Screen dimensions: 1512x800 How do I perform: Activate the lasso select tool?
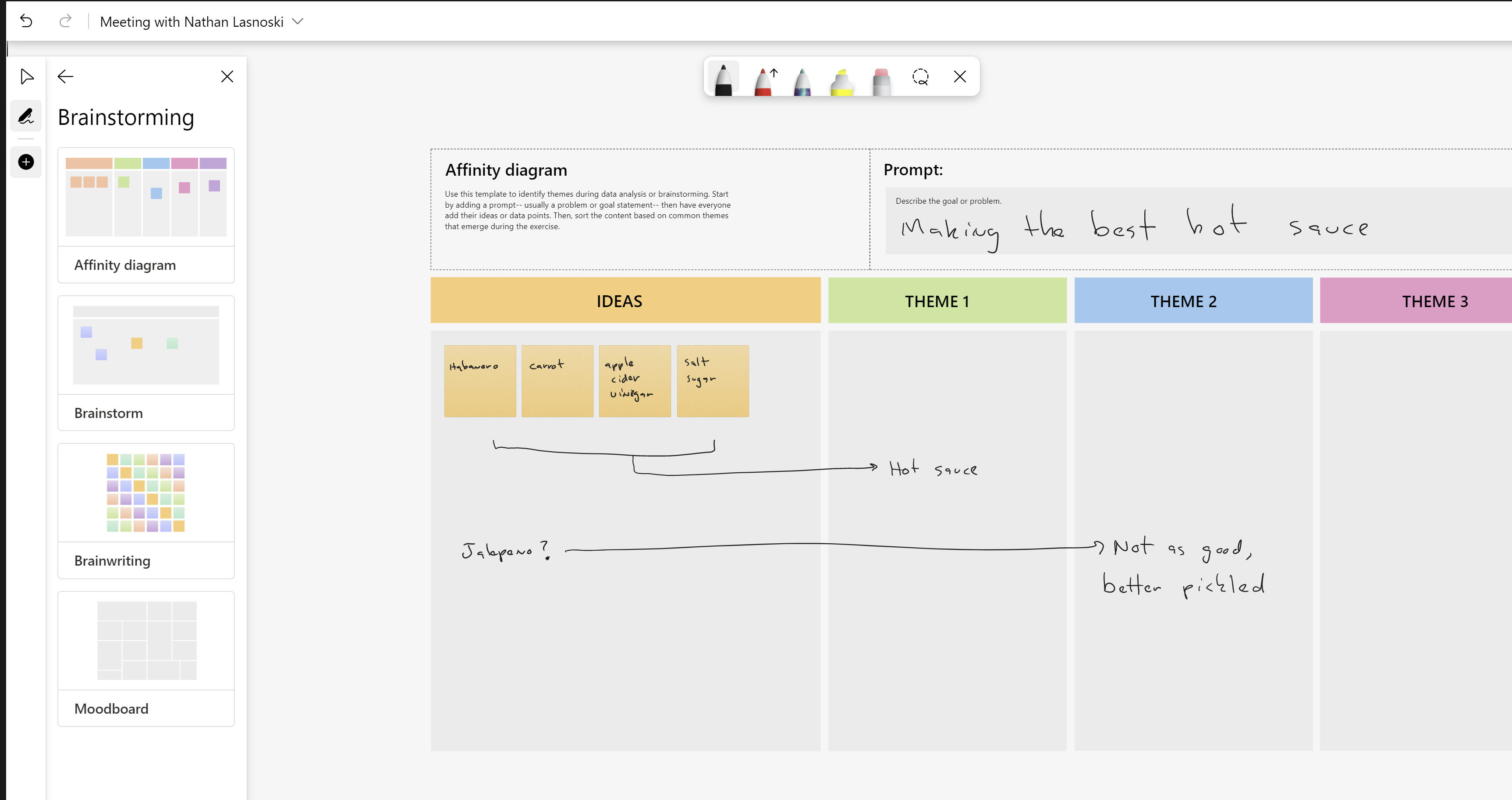coord(920,77)
